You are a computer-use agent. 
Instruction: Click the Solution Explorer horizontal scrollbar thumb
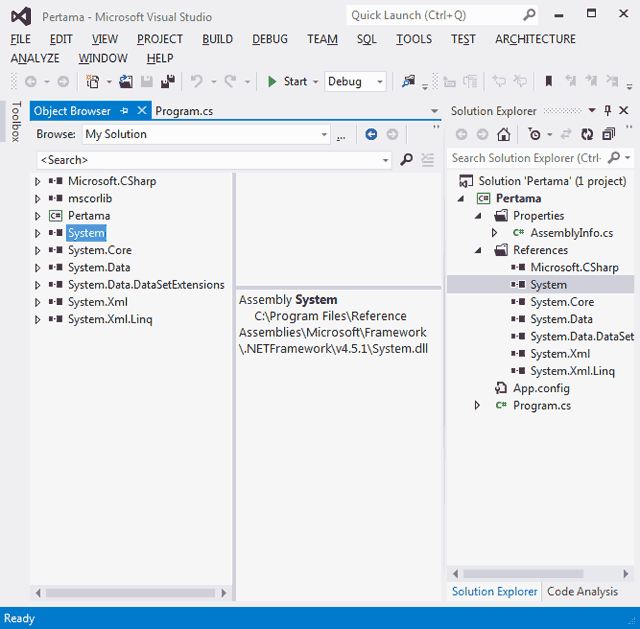(524, 573)
